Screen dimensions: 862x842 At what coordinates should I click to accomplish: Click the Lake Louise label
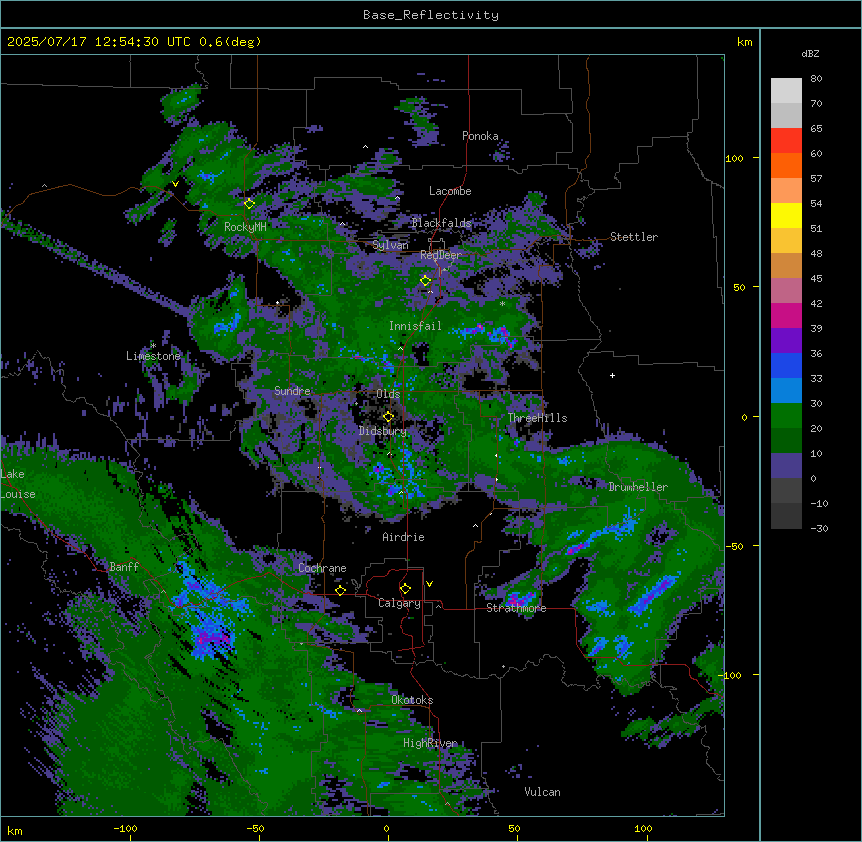click(x=18, y=484)
